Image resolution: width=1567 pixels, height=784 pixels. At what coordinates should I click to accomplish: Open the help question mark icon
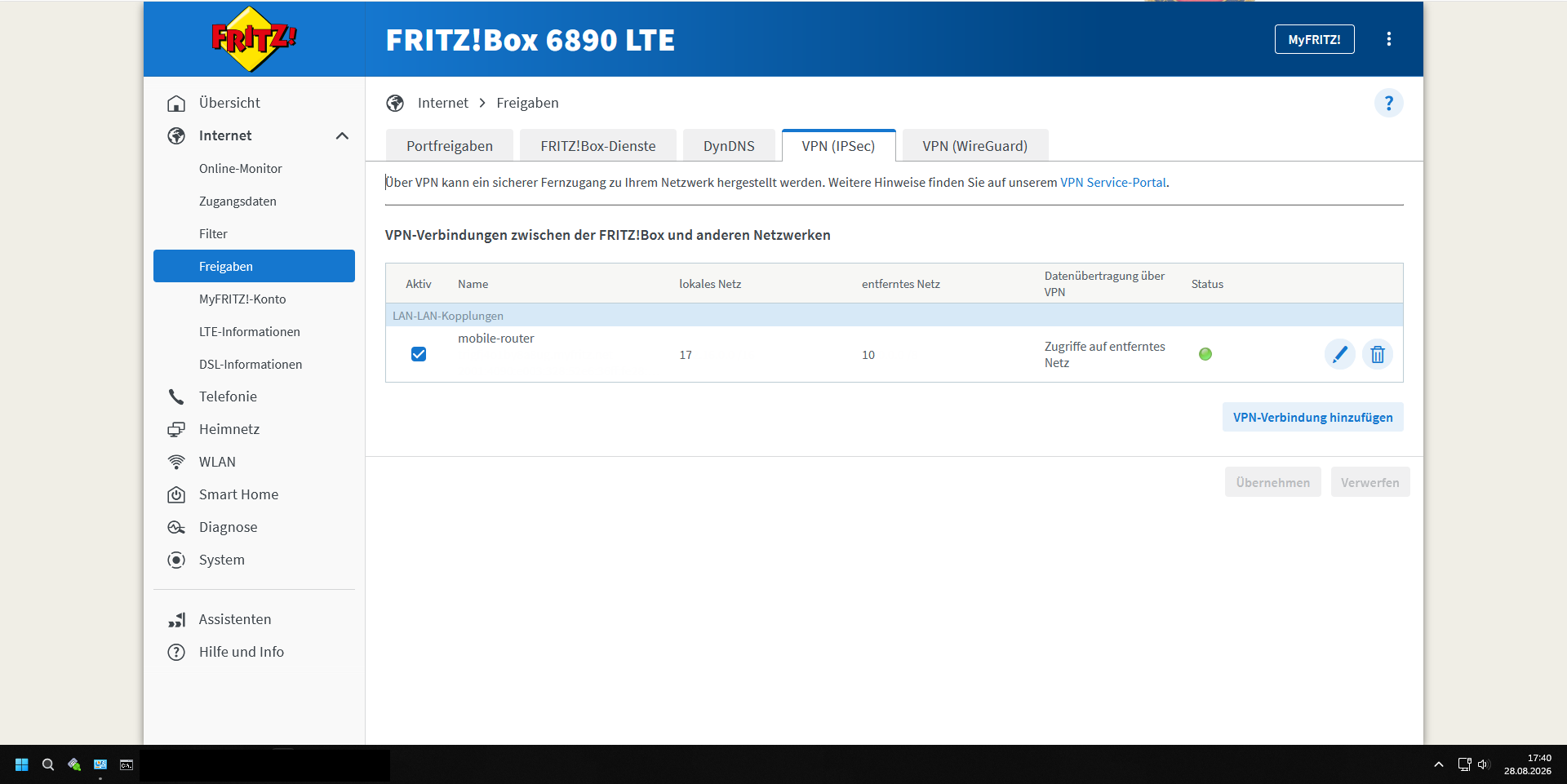[x=1389, y=103]
